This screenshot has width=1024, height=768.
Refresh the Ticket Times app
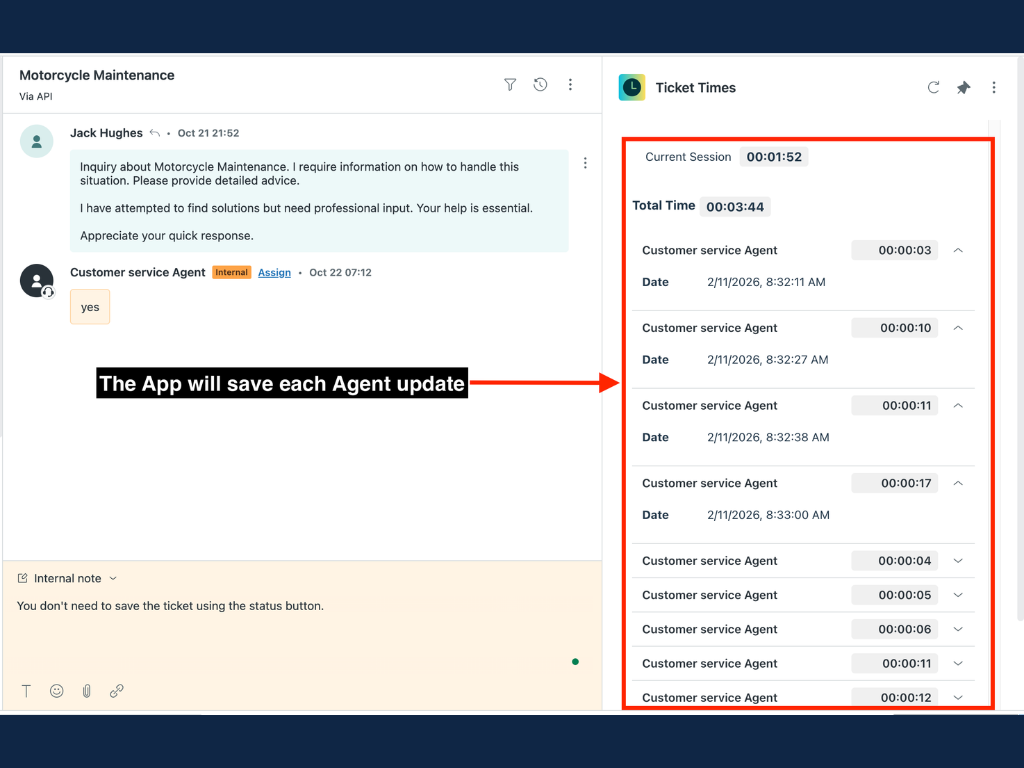pos(933,88)
